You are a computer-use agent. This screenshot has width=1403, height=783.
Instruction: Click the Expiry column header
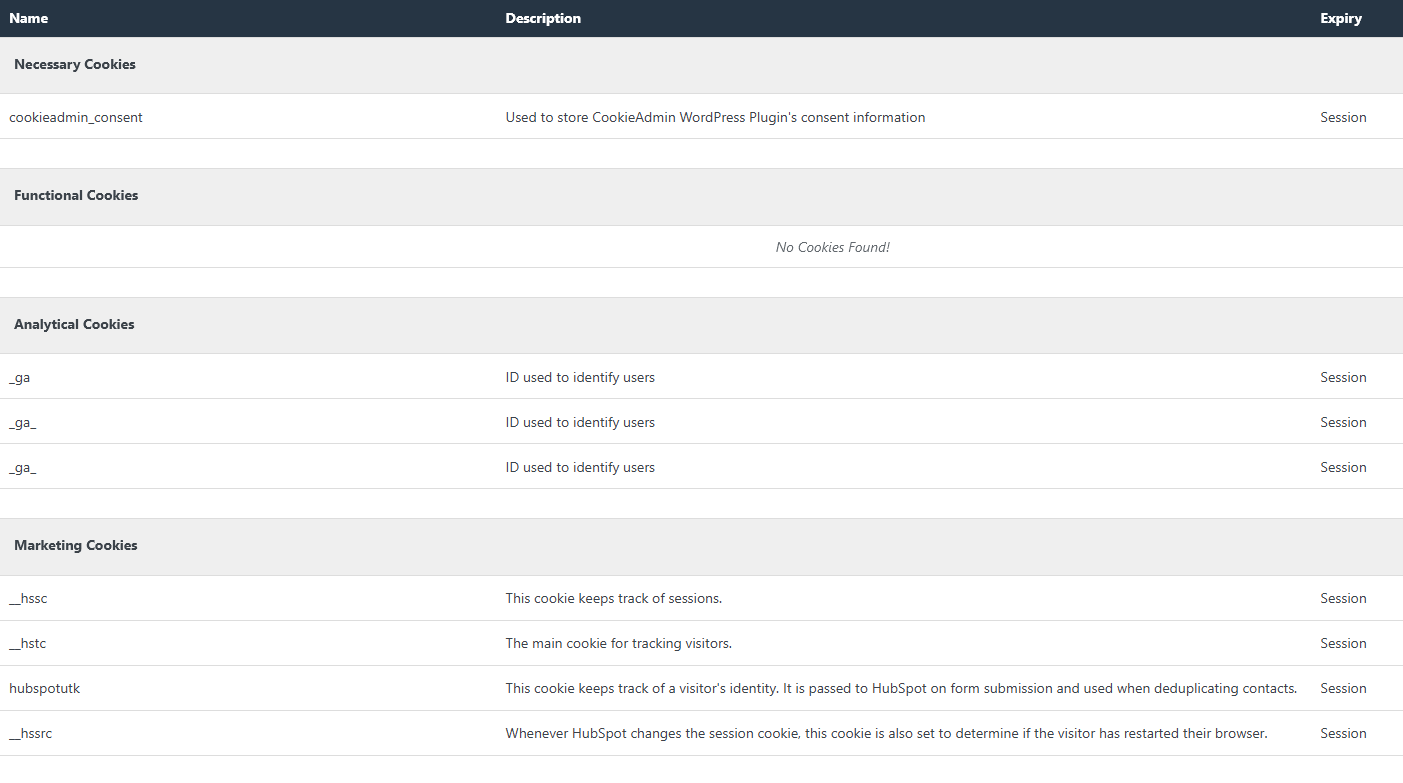click(1341, 18)
